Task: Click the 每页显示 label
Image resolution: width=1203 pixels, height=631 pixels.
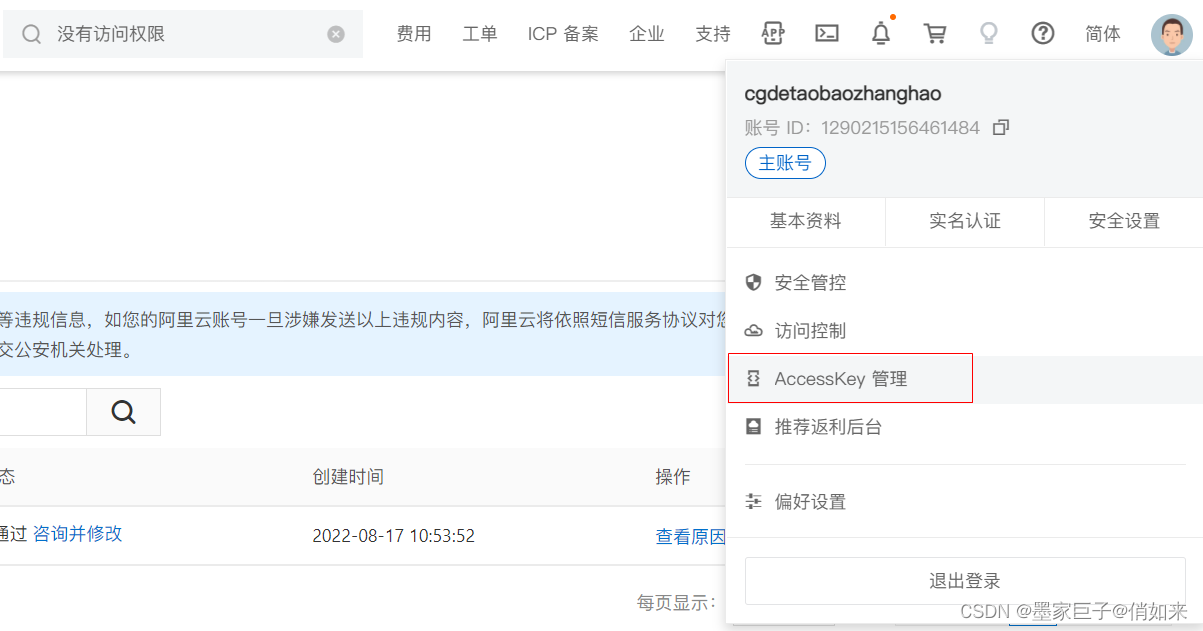Action: coord(676,603)
